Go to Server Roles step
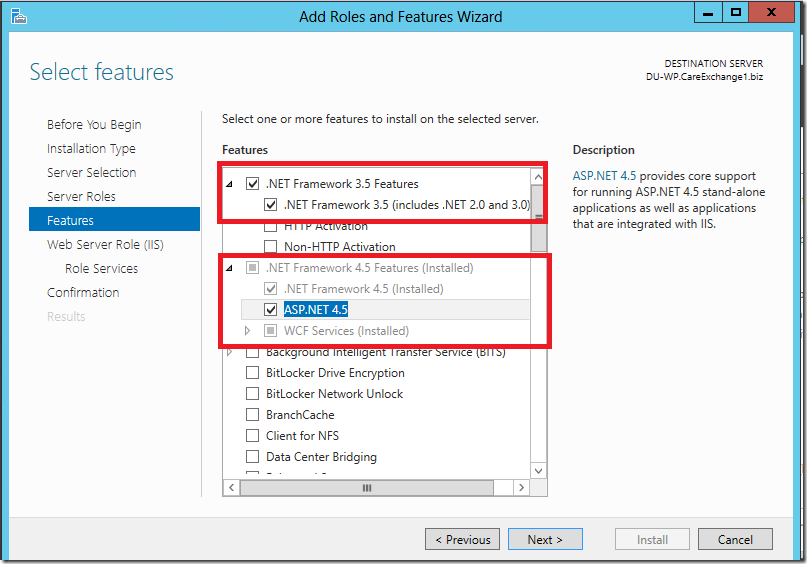 click(x=81, y=197)
